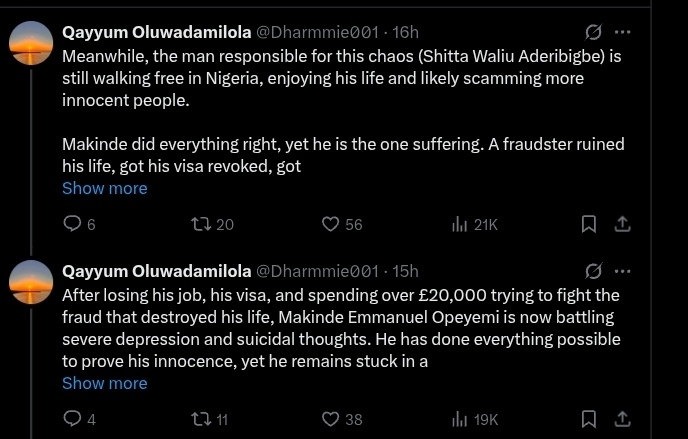This screenshot has height=439, width=688.
Task: Share the first tweet posted 16h ago
Action: [622, 224]
